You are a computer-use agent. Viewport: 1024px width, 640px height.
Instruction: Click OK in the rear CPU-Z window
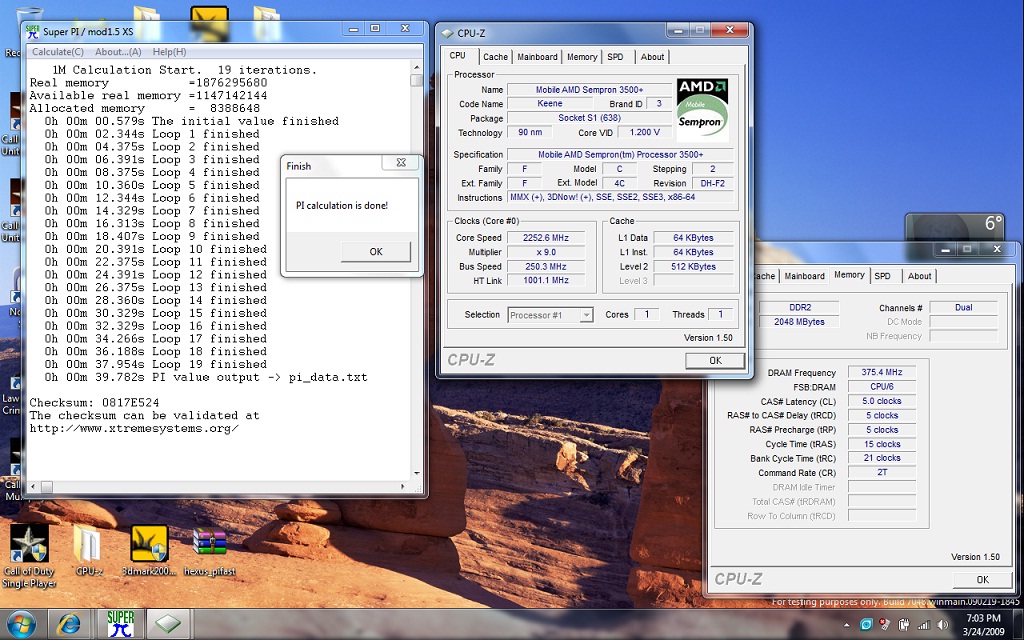pos(982,579)
